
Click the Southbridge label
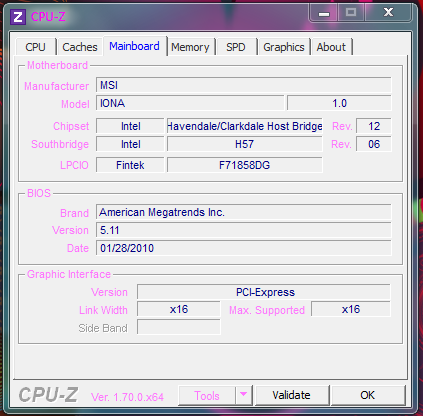(60, 144)
